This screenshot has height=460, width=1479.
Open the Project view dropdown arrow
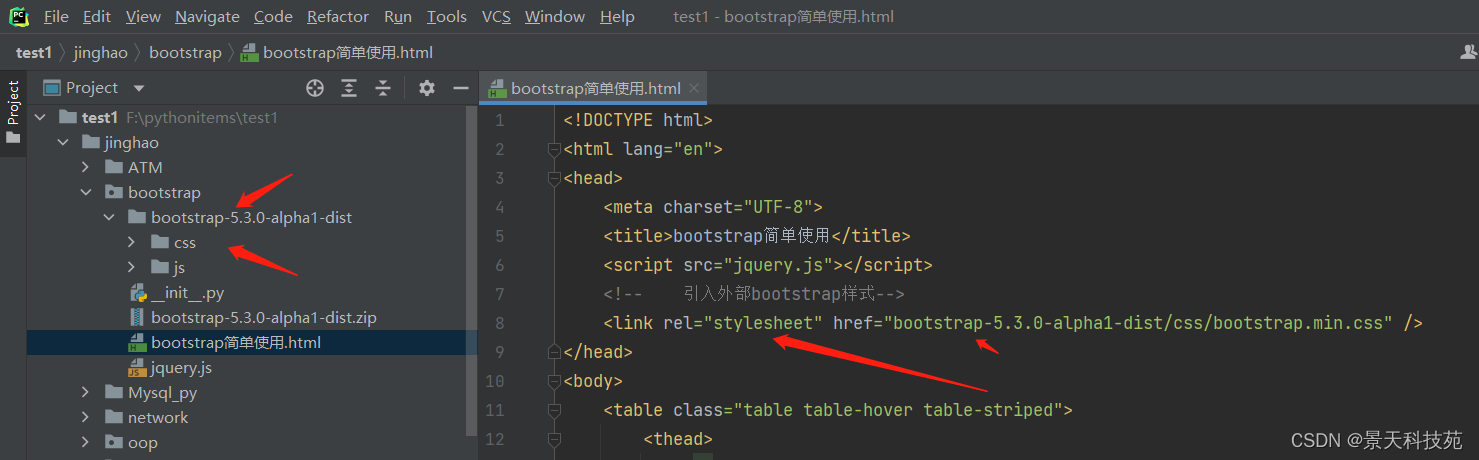coord(139,88)
